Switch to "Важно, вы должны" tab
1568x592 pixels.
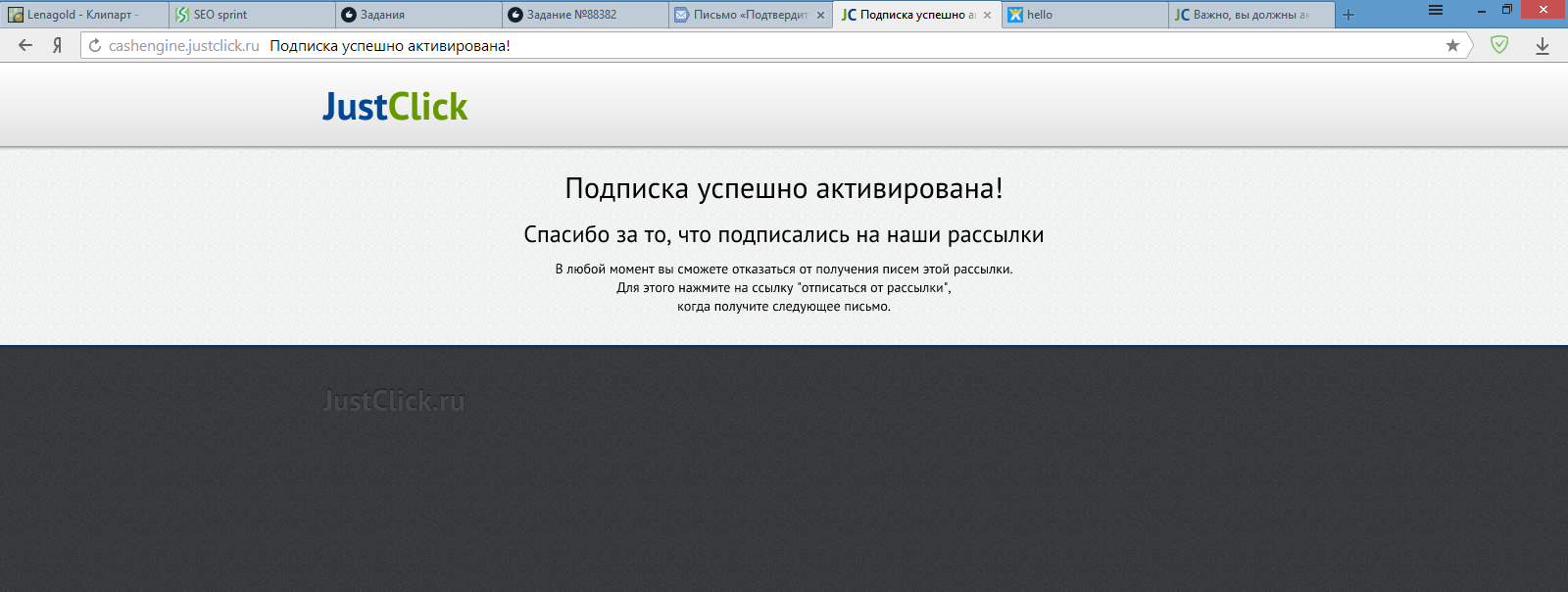point(1250,15)
